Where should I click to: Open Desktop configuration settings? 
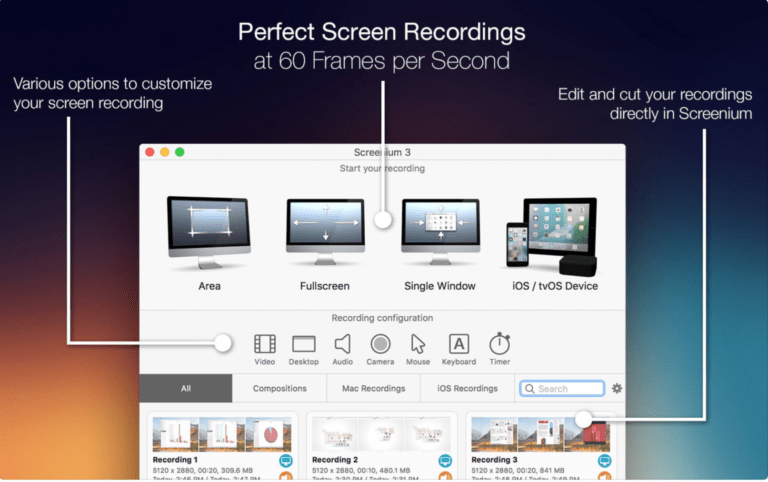(304, 349)
